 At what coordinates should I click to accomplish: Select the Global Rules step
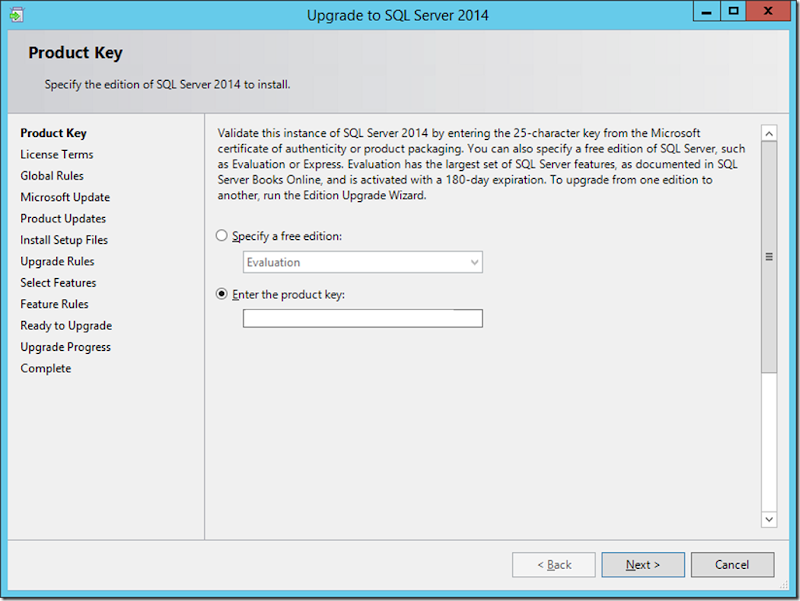coord(52,176)
